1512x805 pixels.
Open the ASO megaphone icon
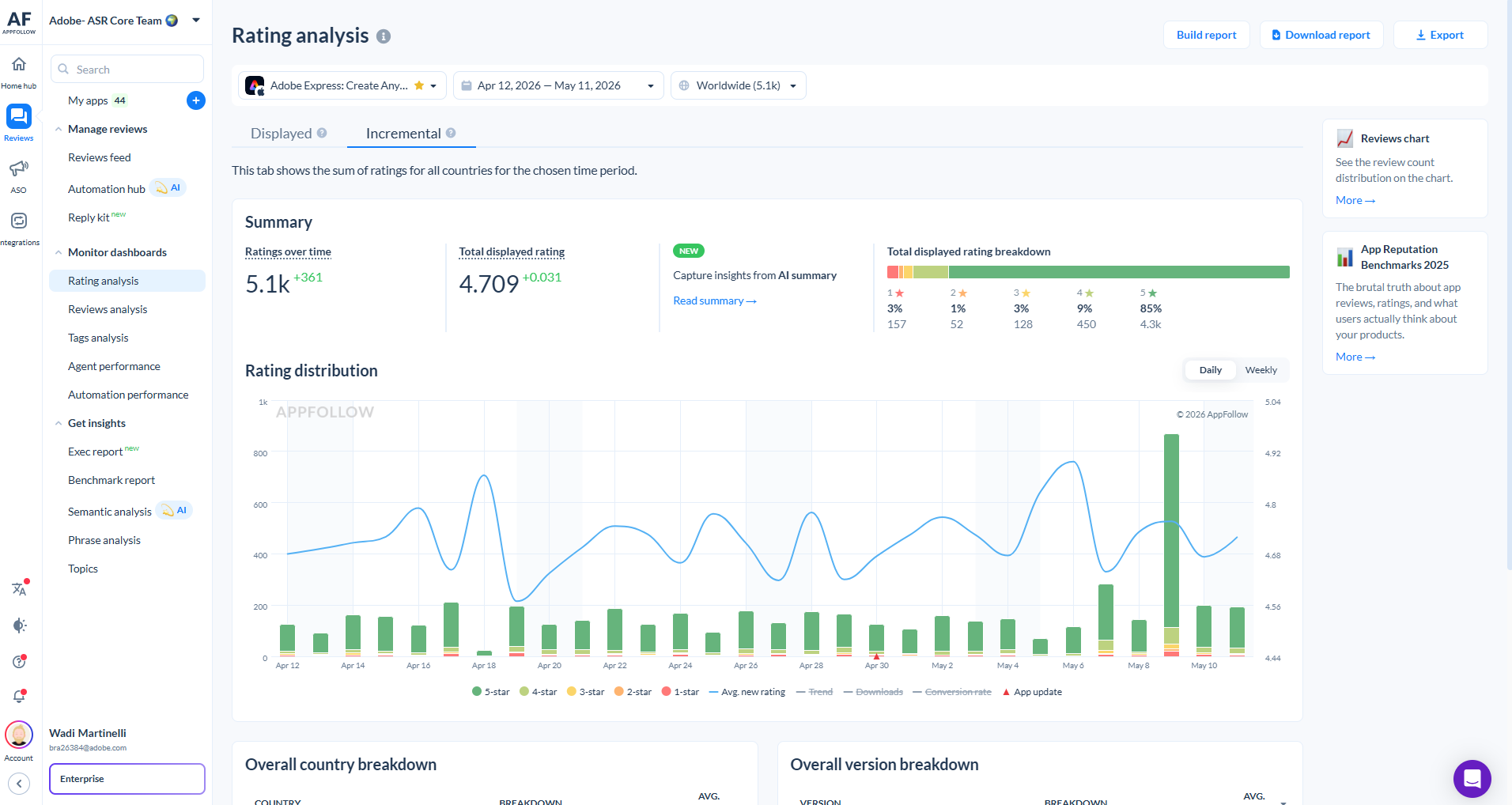tap(19, 168)
